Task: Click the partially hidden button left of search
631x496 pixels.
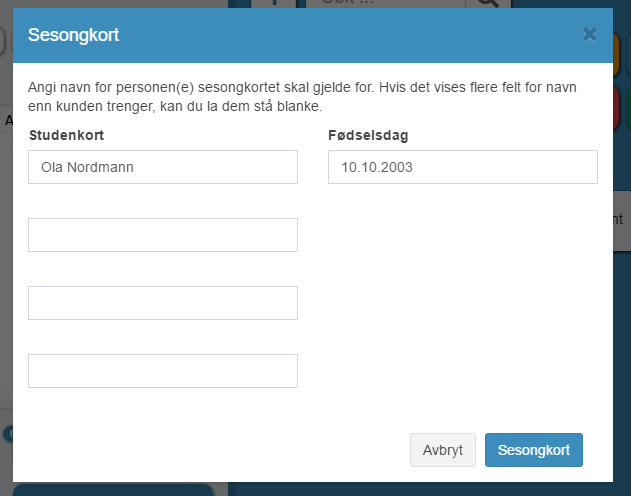Action: pos(274,4)
